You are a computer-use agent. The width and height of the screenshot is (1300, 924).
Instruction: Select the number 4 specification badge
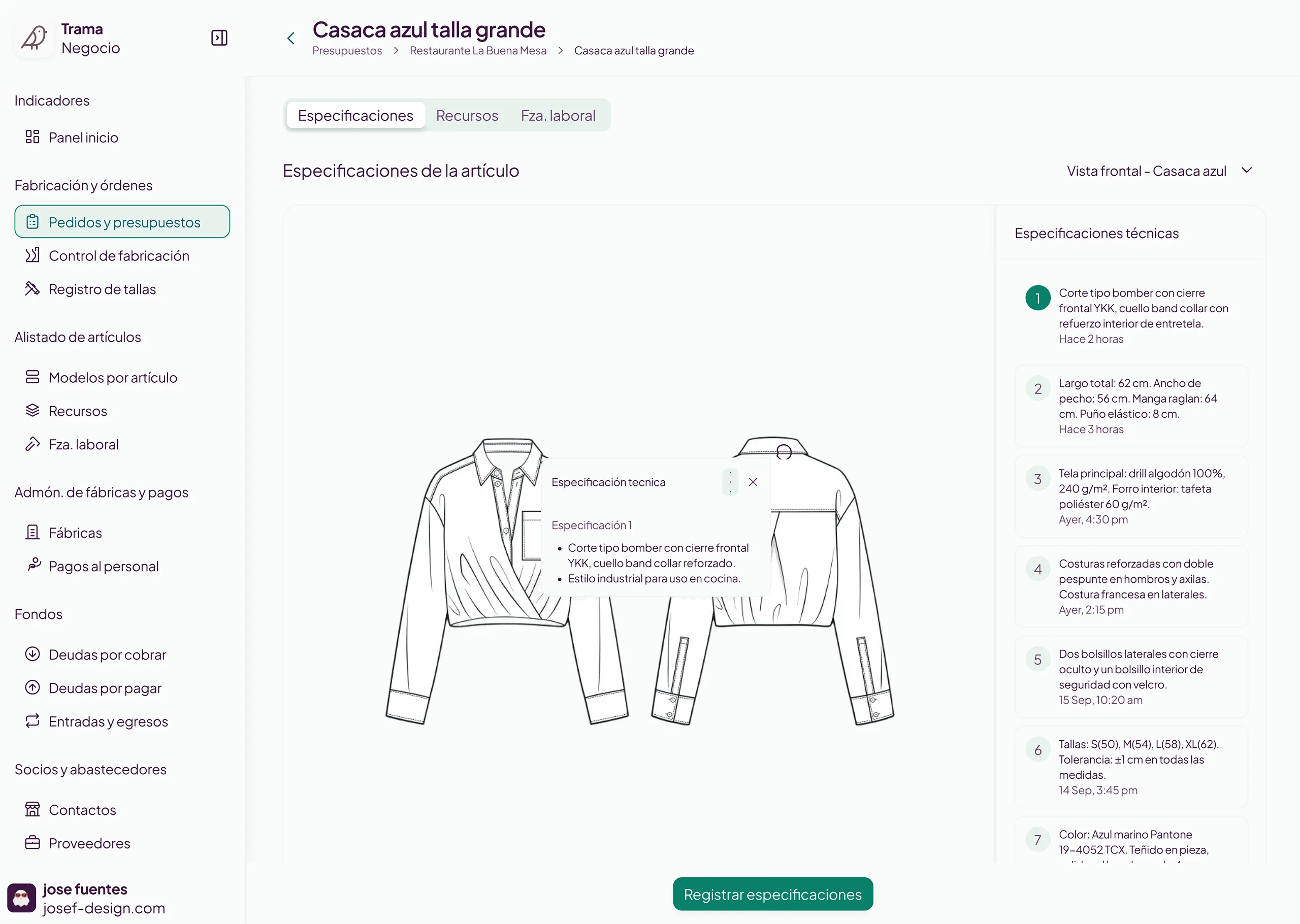(x=1038, y=570)
